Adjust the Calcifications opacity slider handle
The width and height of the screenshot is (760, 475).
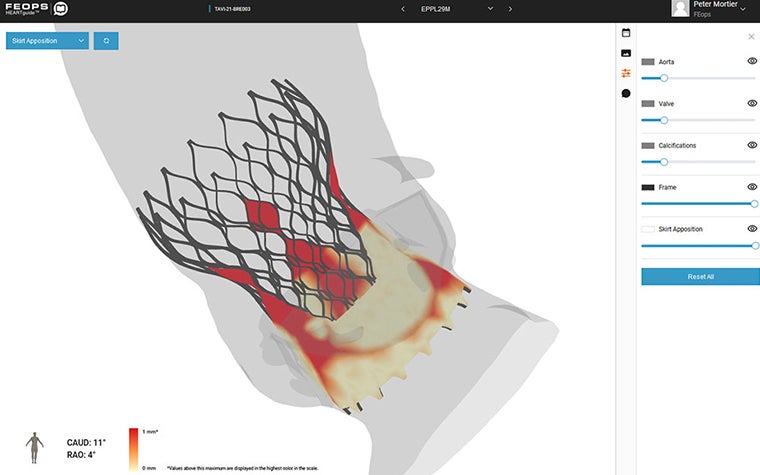[x=664, y=162]
